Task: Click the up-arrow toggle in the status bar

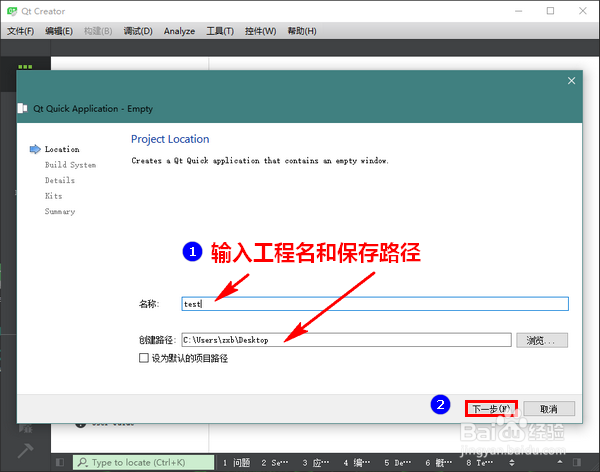Action: pos(560,462)
